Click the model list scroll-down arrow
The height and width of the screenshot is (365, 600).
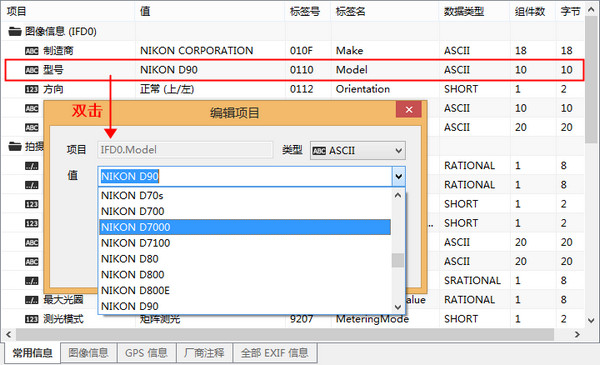pyautogui.click(x=398, y=307)
